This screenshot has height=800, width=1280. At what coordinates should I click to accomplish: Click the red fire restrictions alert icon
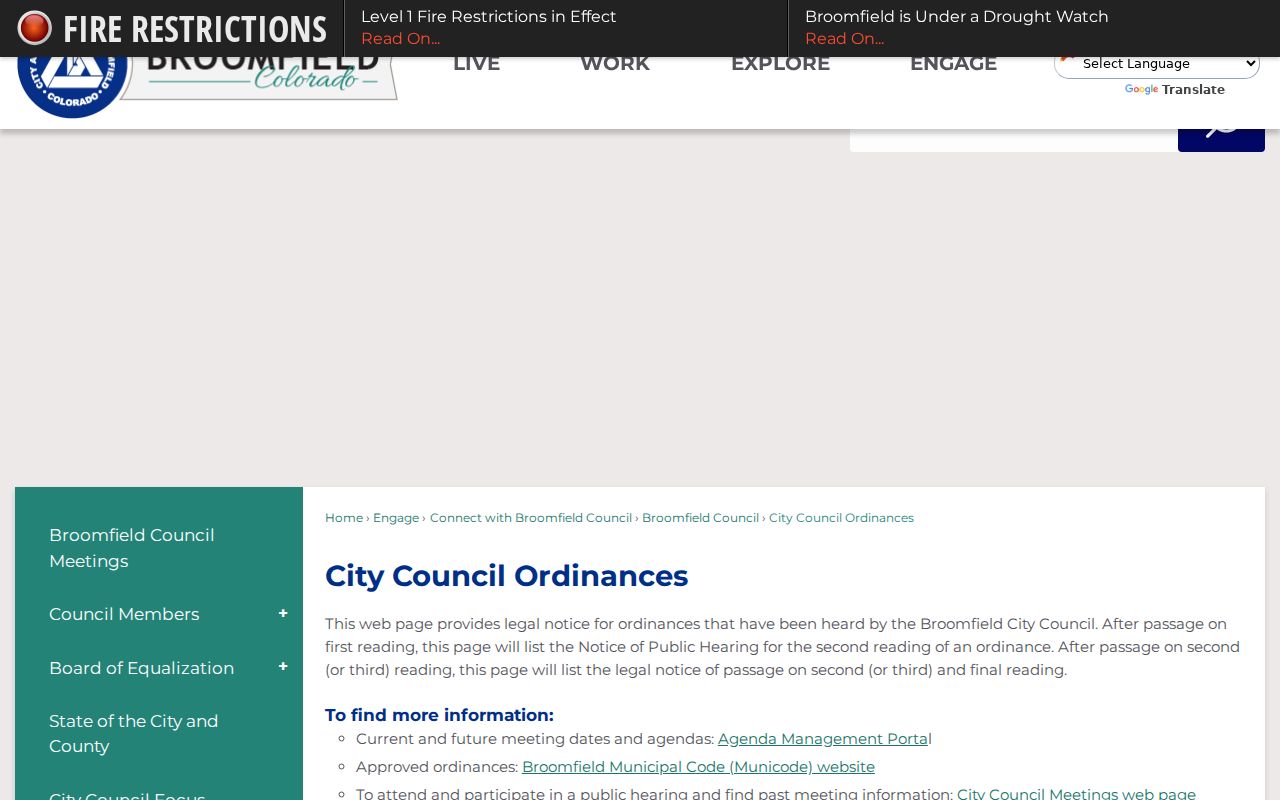tap(34, 28)
